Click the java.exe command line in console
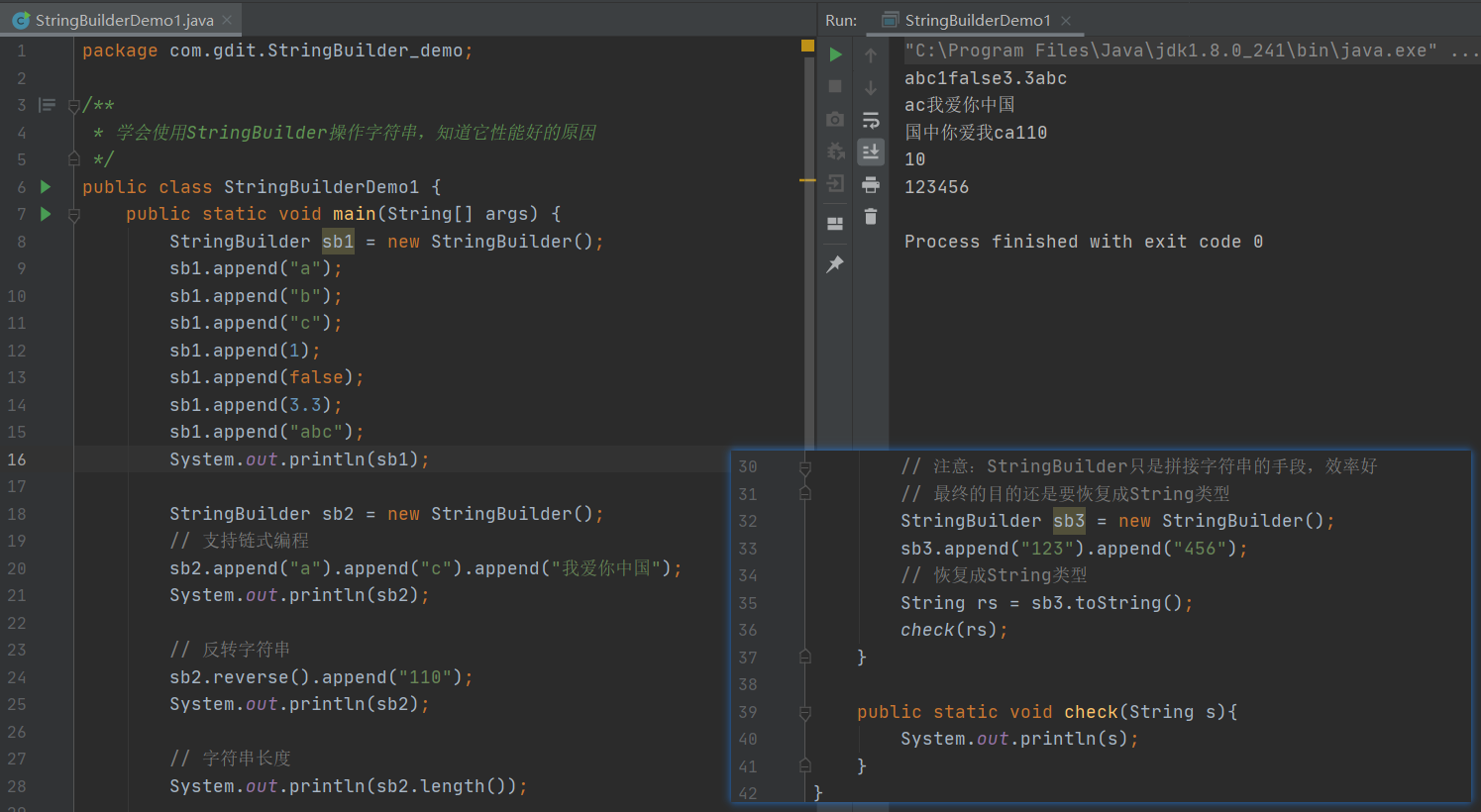 click(x=1170, y=51)
